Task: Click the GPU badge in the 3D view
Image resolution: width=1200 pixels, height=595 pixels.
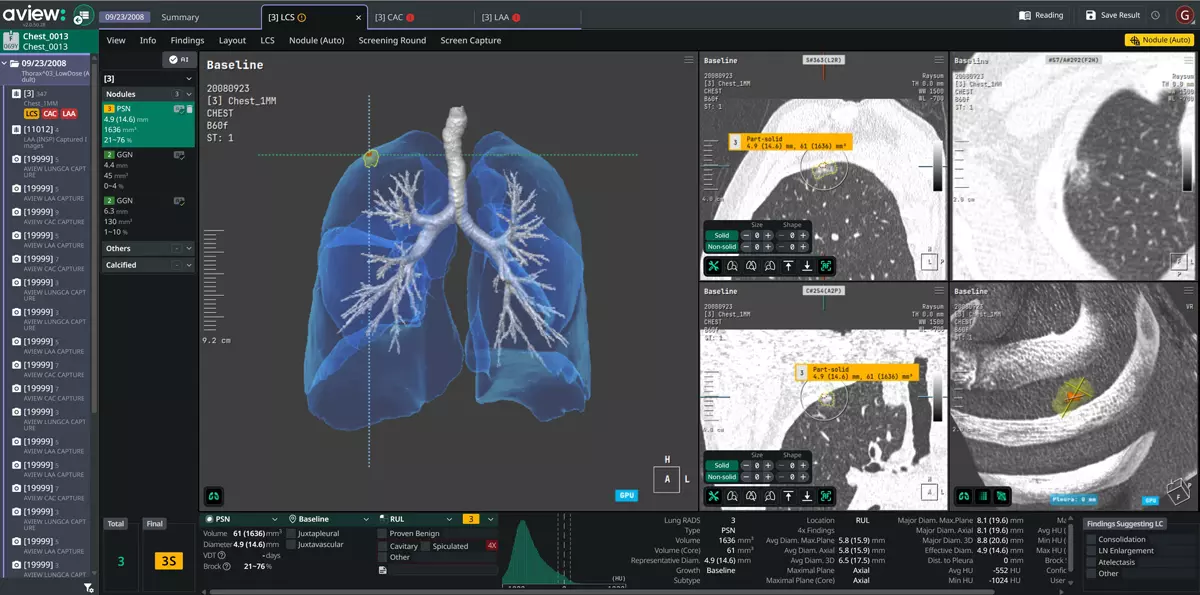Action: [627, 495]
